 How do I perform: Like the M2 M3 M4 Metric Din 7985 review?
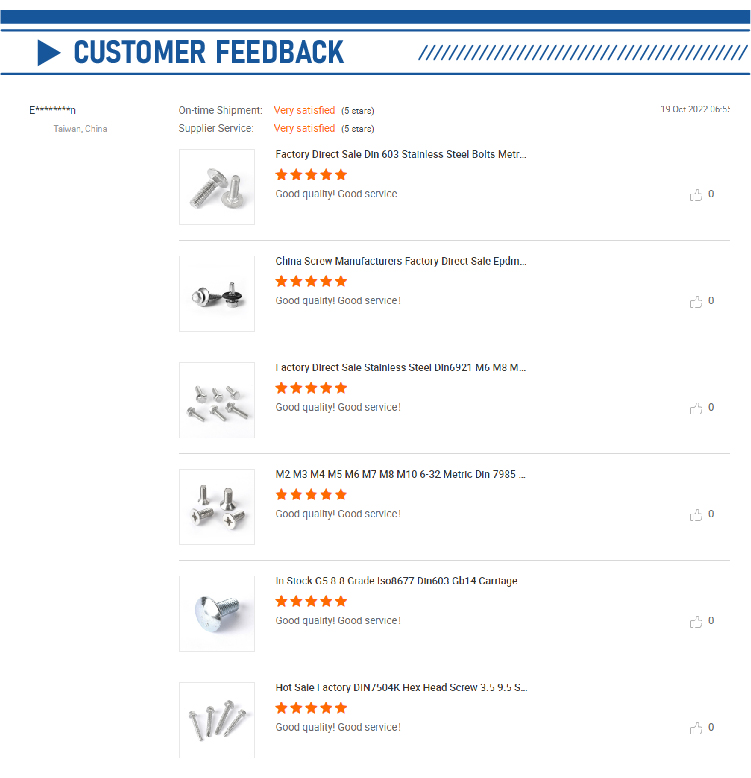tap(696, 515)
